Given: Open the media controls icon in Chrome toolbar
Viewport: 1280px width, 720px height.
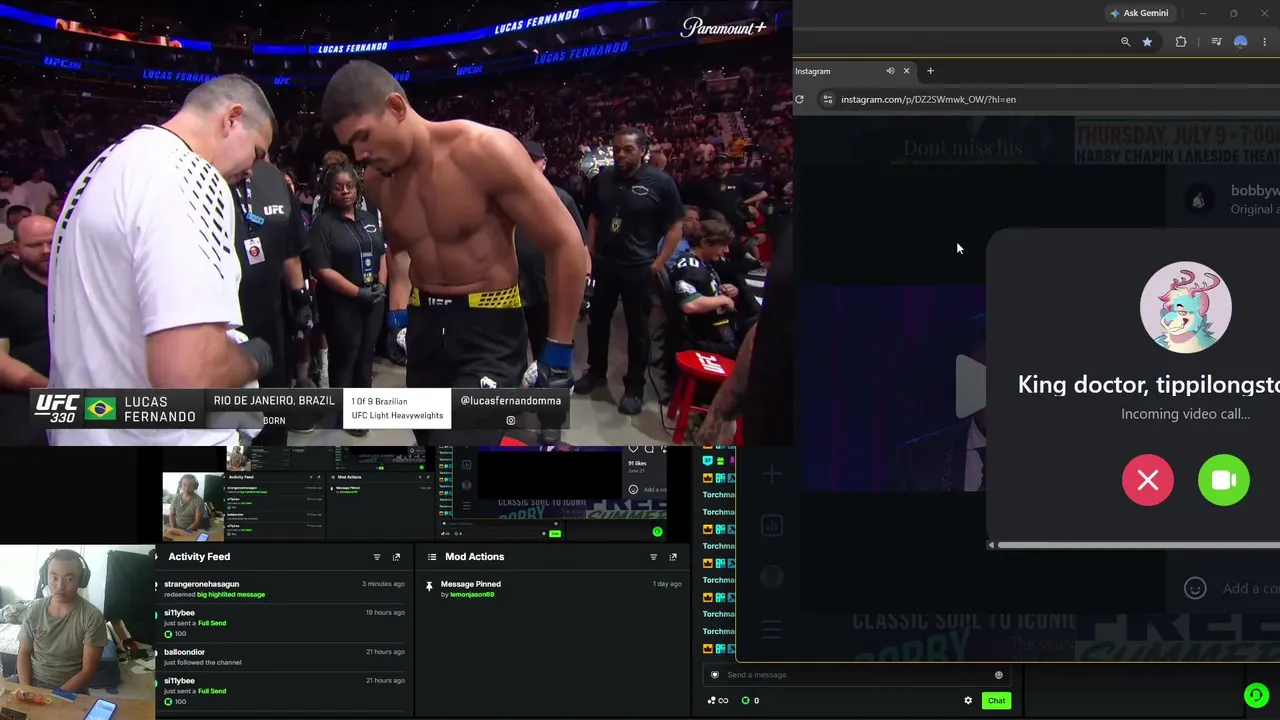Looking at the screenshot, I should coord(1216,42).
